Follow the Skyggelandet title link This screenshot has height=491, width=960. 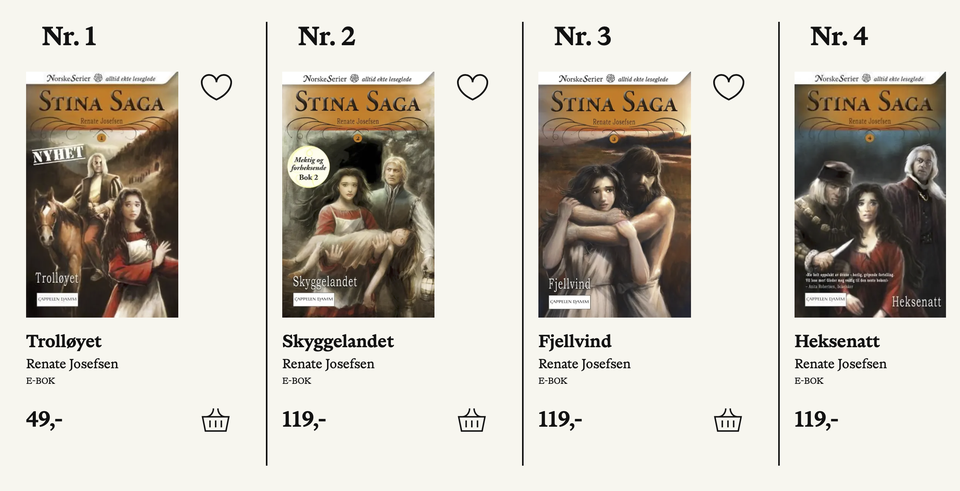(x=338, y=342)
